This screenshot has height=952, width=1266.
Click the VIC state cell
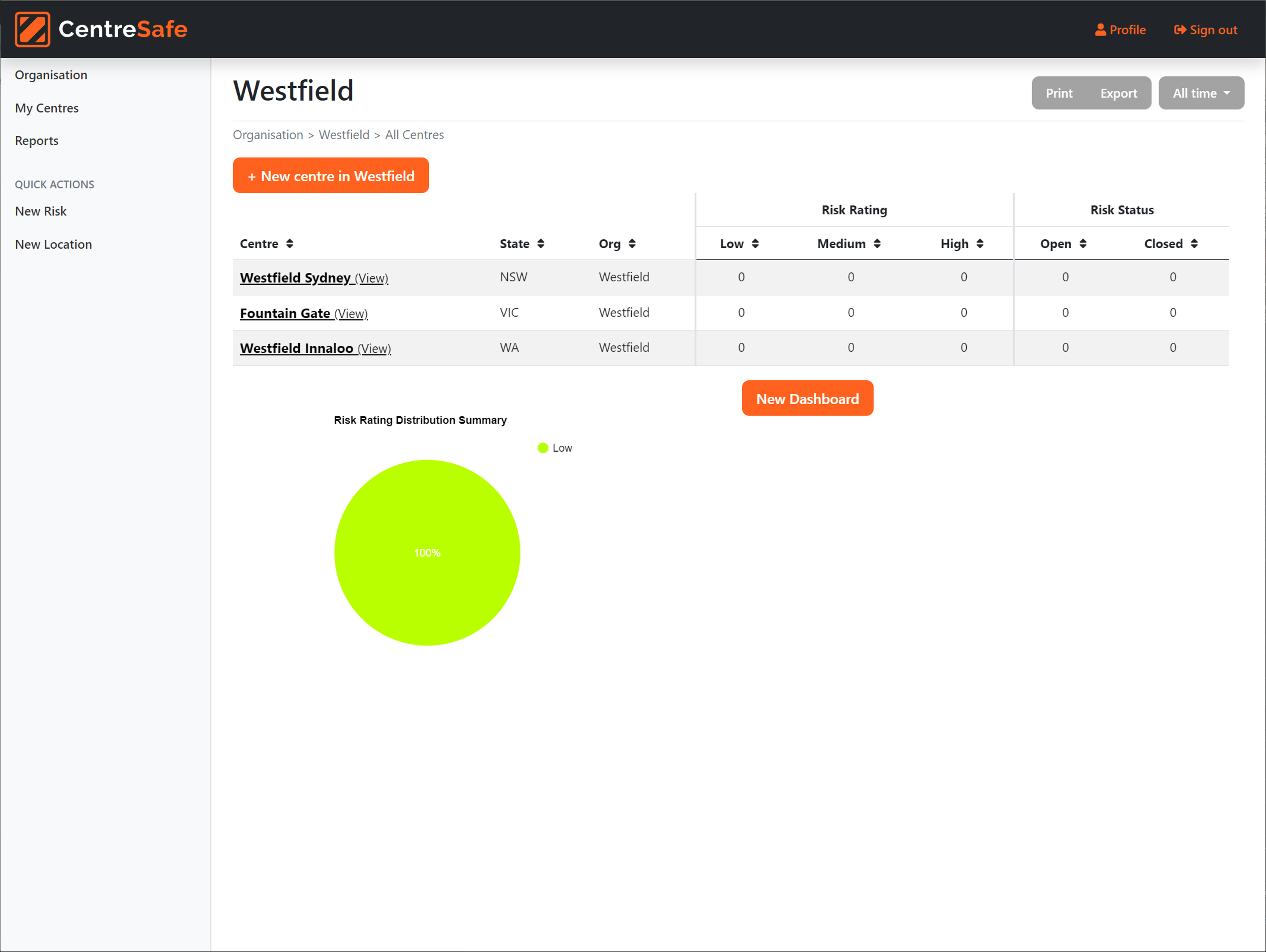(x=509, y=312)
